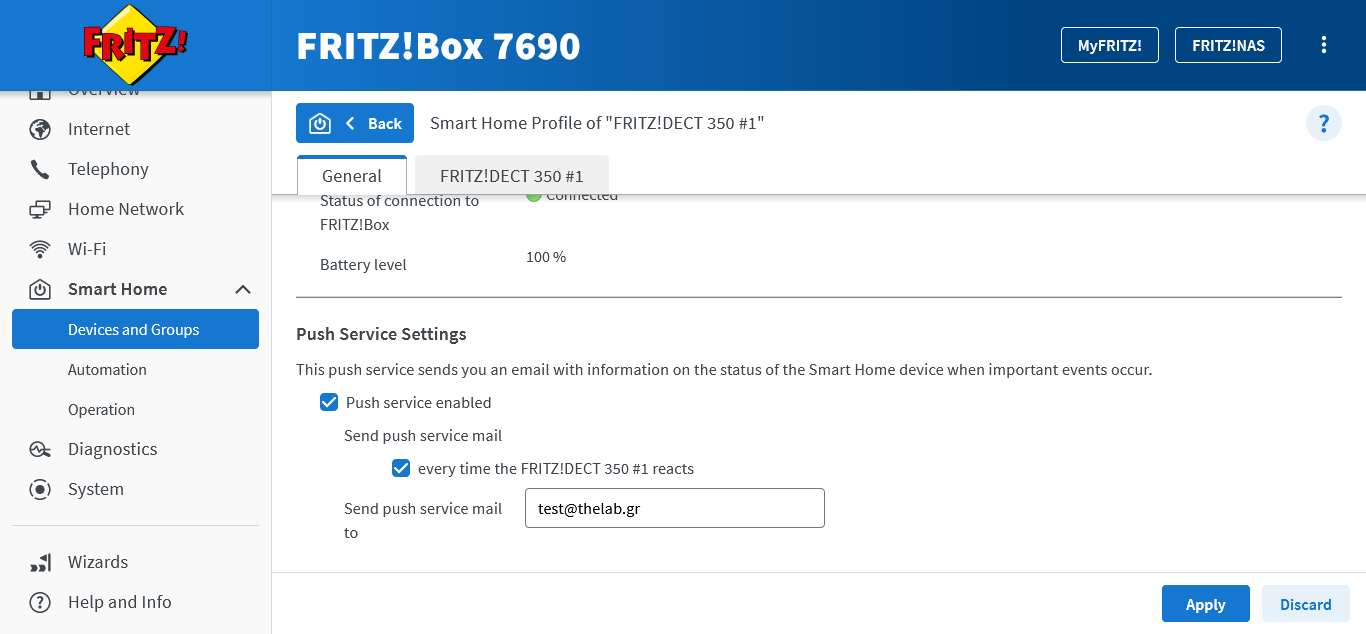The width and height of the screenshot is (1366, 634).
Task: Switch to the FRITZ!DECT 350 #1 tab
Action: [511, 176]
